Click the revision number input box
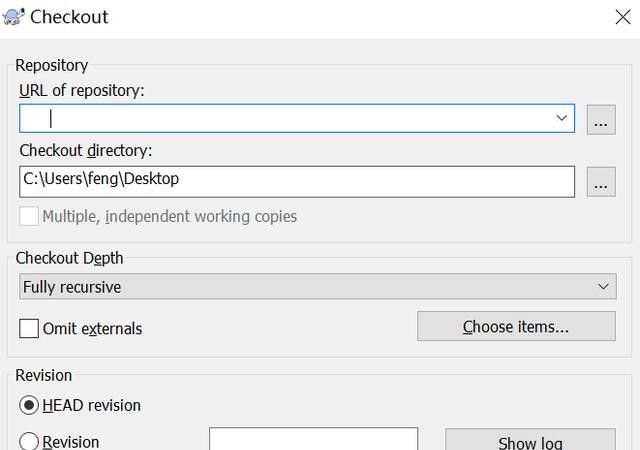 pos(313,441)
